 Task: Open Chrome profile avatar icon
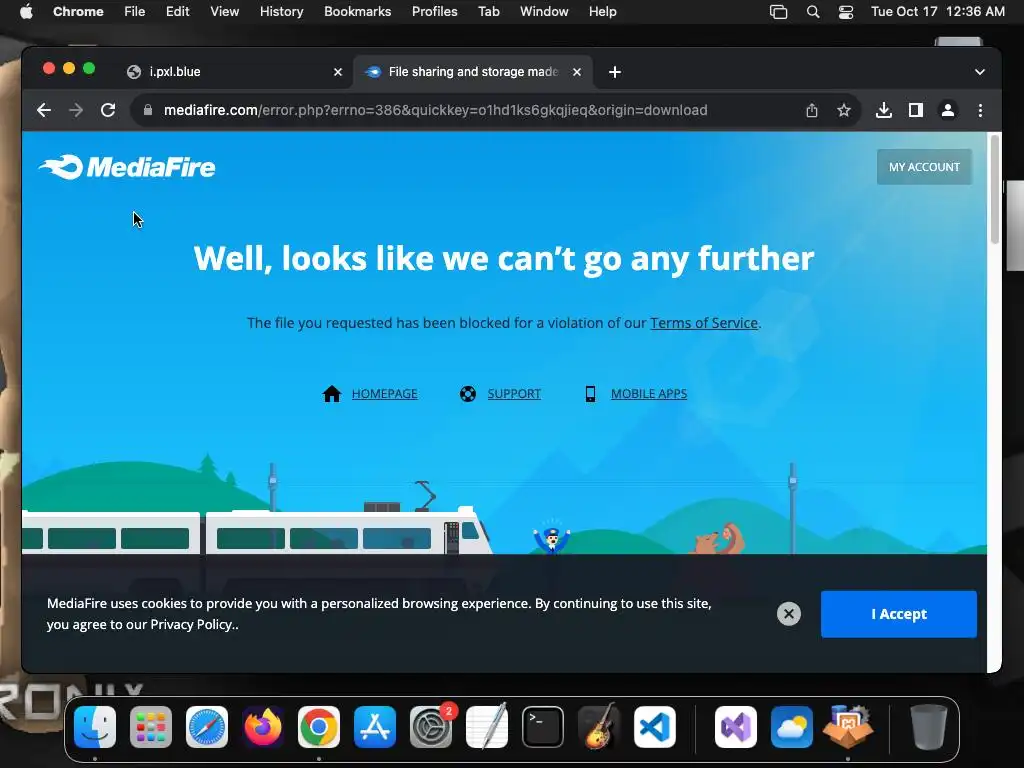click(x=948, y=110)
